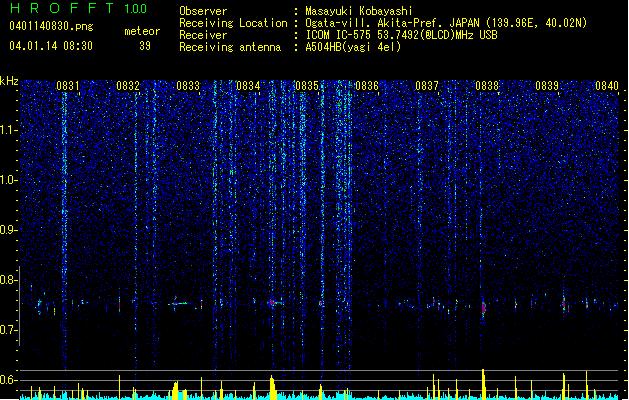
Task: Click the 0.8 kHz axis label
Action: (8, 280)
